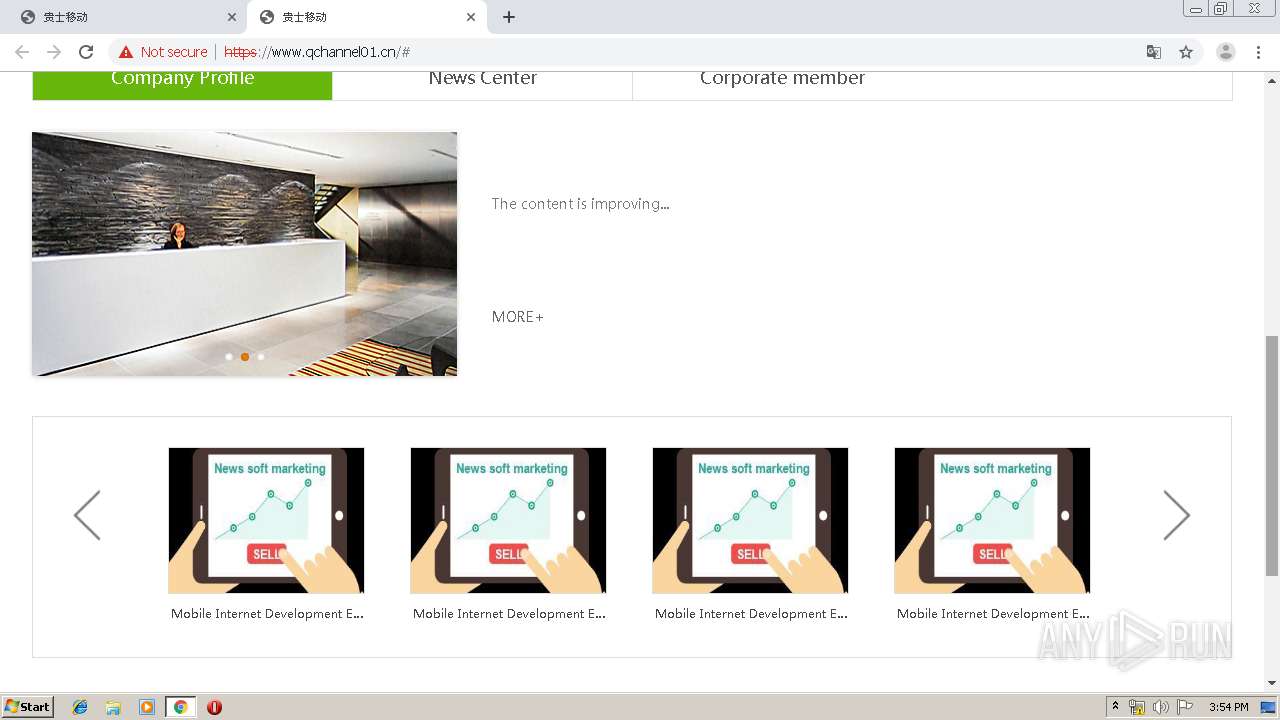Click the reception desk slideshow image
Screen dimensions: 1280x720
(x=244, y=254)
